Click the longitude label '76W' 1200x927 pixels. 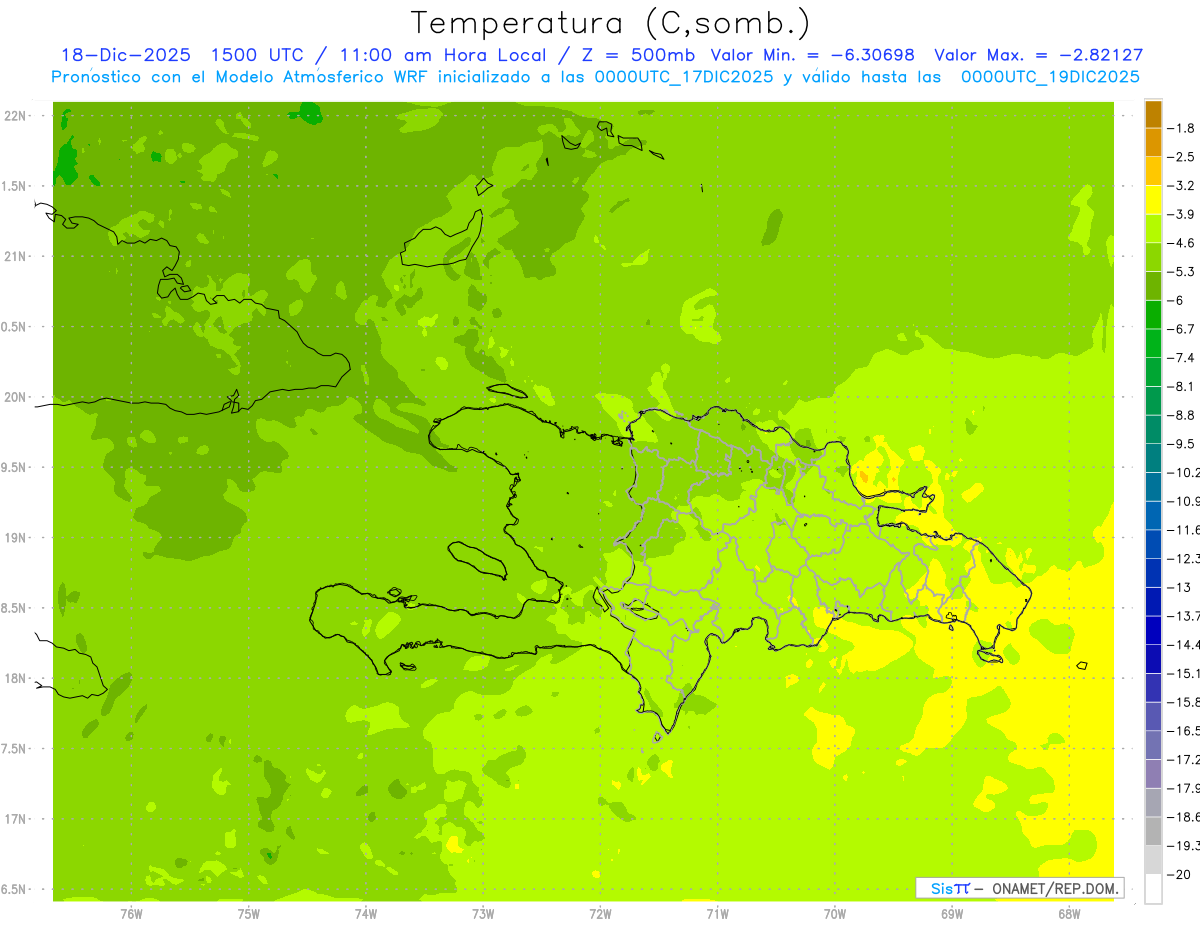tap(131, 913)
